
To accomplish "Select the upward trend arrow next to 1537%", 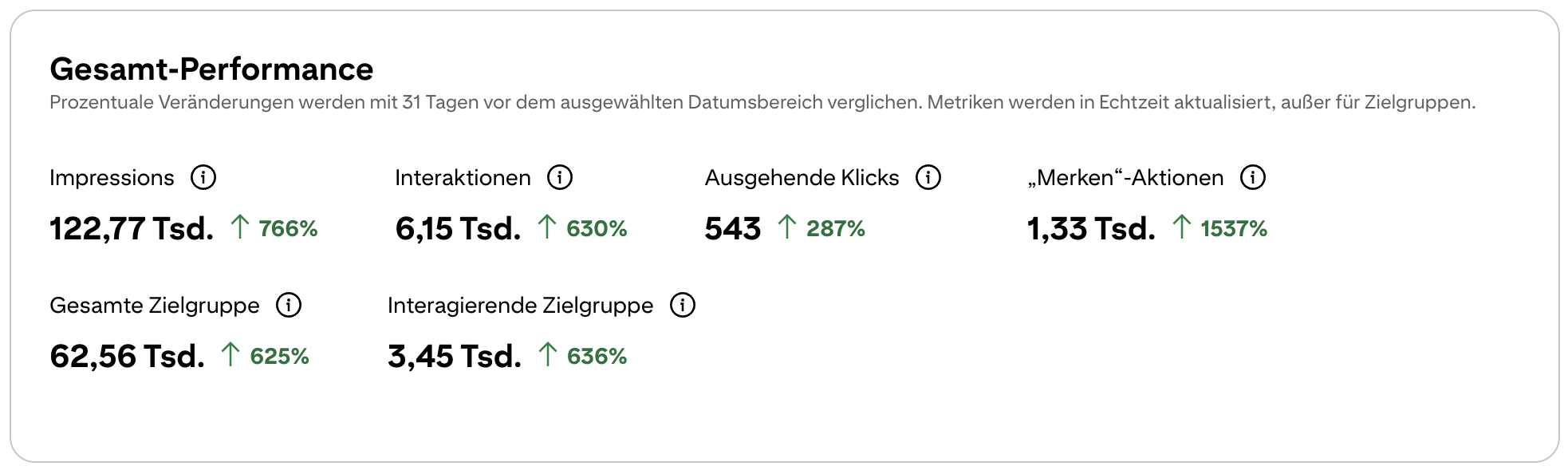I will click(1181, 228).
